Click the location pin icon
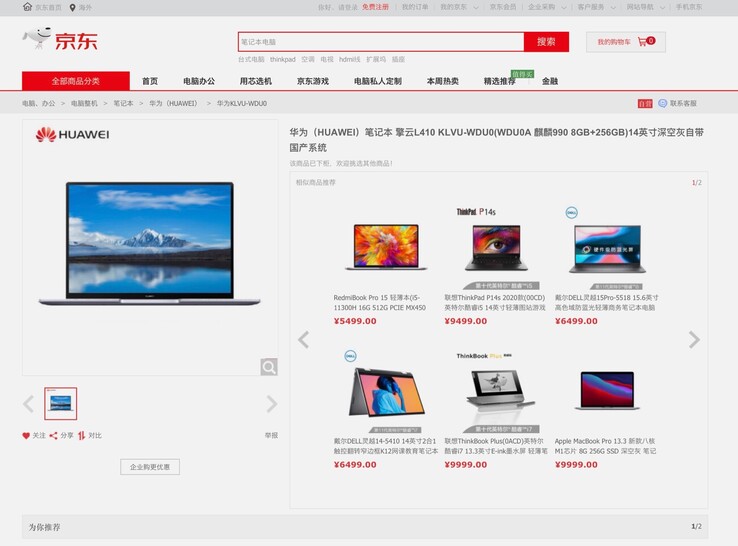738x546 pixels. coord(72,8)
